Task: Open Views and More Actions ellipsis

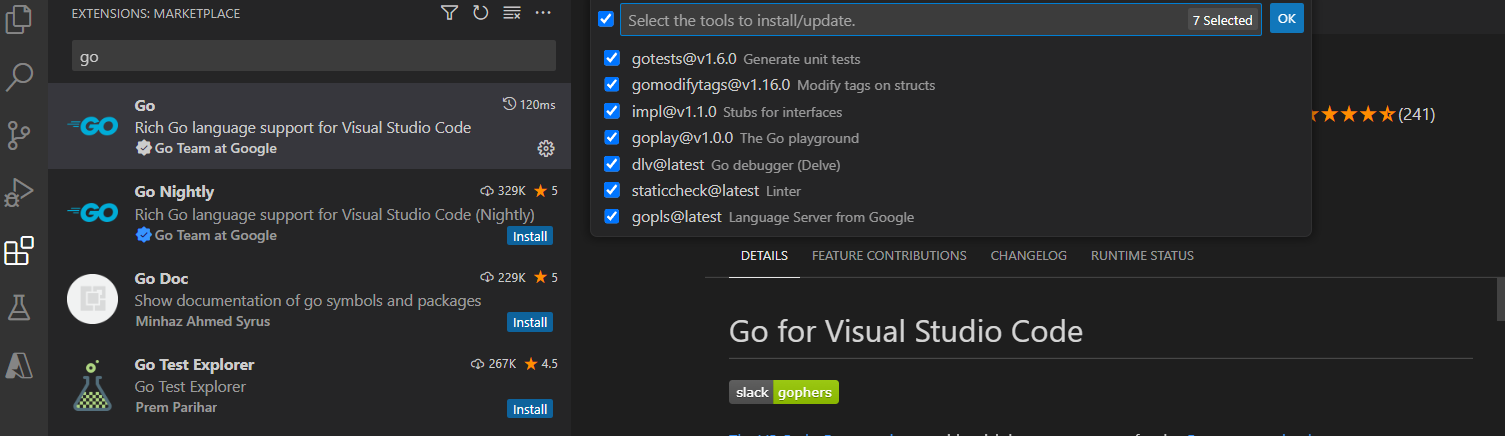Action: click(543, 13)
